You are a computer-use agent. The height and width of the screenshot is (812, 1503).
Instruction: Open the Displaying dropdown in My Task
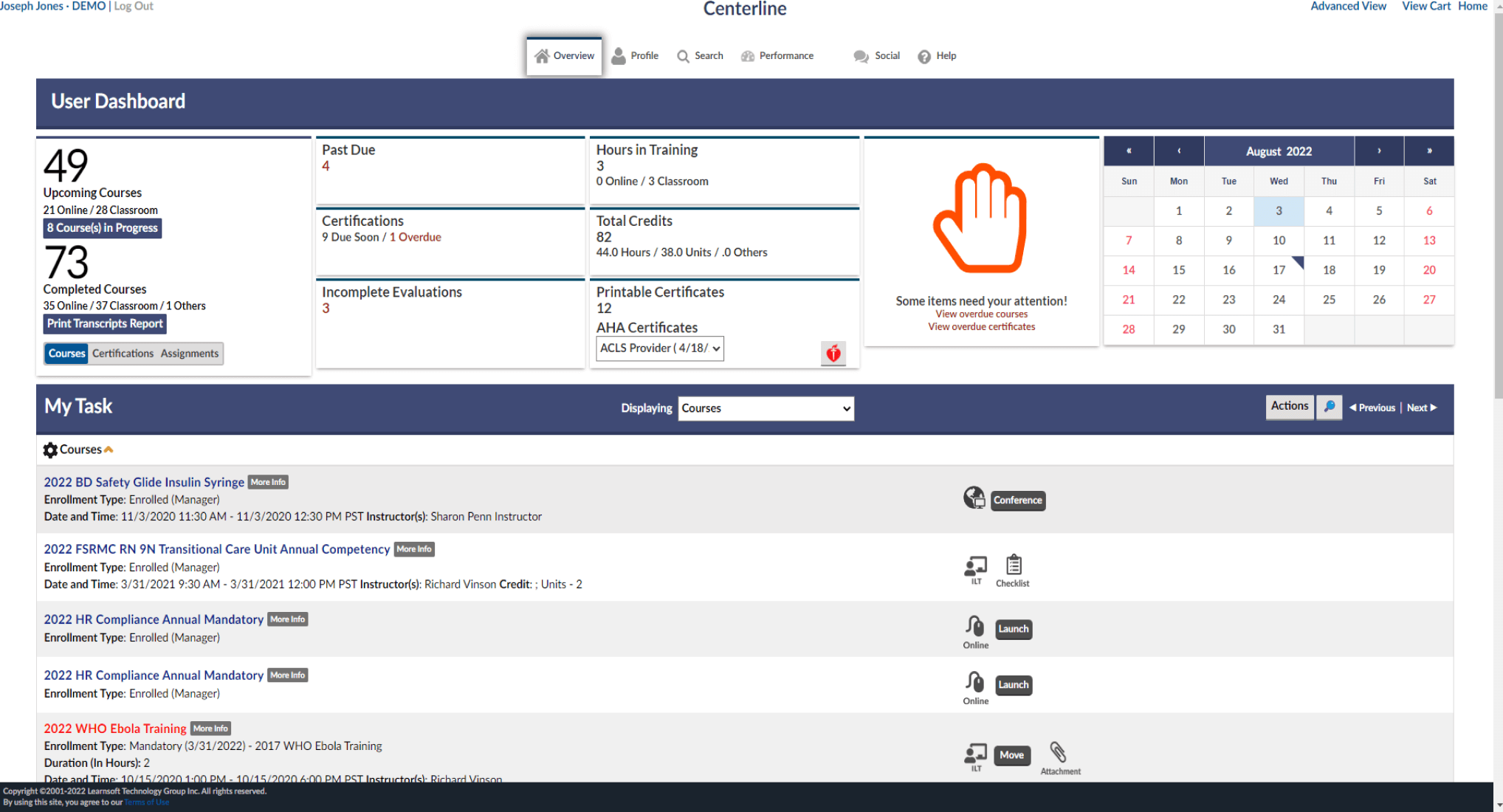tap(766, 408)
